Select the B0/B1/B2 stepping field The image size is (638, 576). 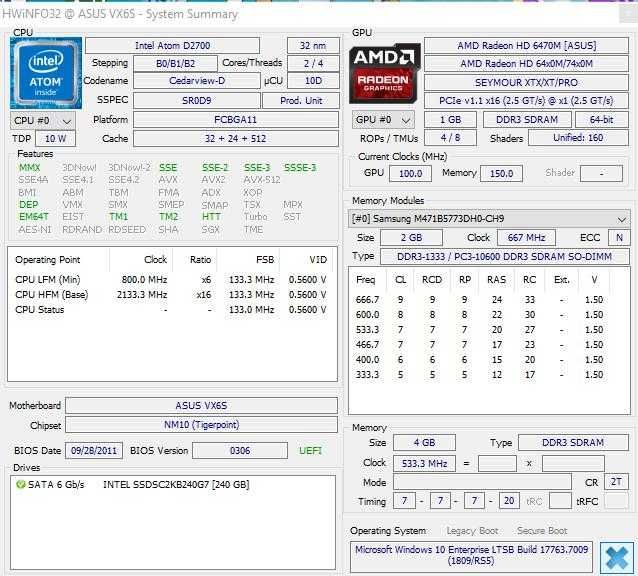(175, 63)
